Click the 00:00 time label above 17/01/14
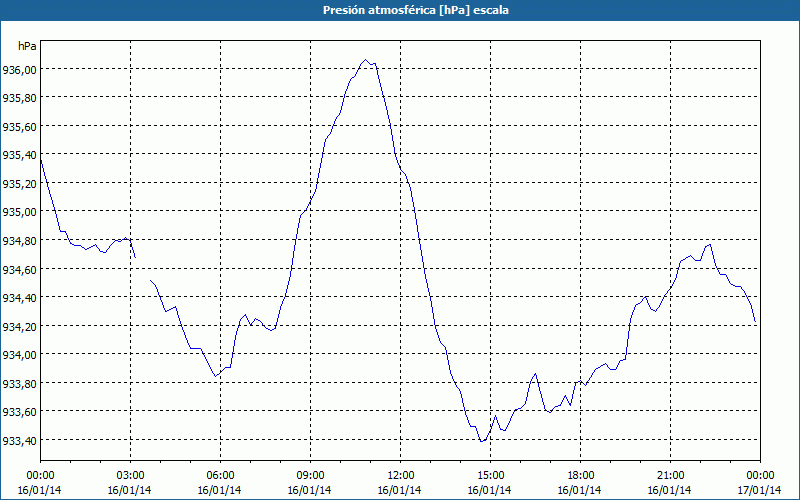This screenshot has height=500, width=800. click(x=760, y=476)
